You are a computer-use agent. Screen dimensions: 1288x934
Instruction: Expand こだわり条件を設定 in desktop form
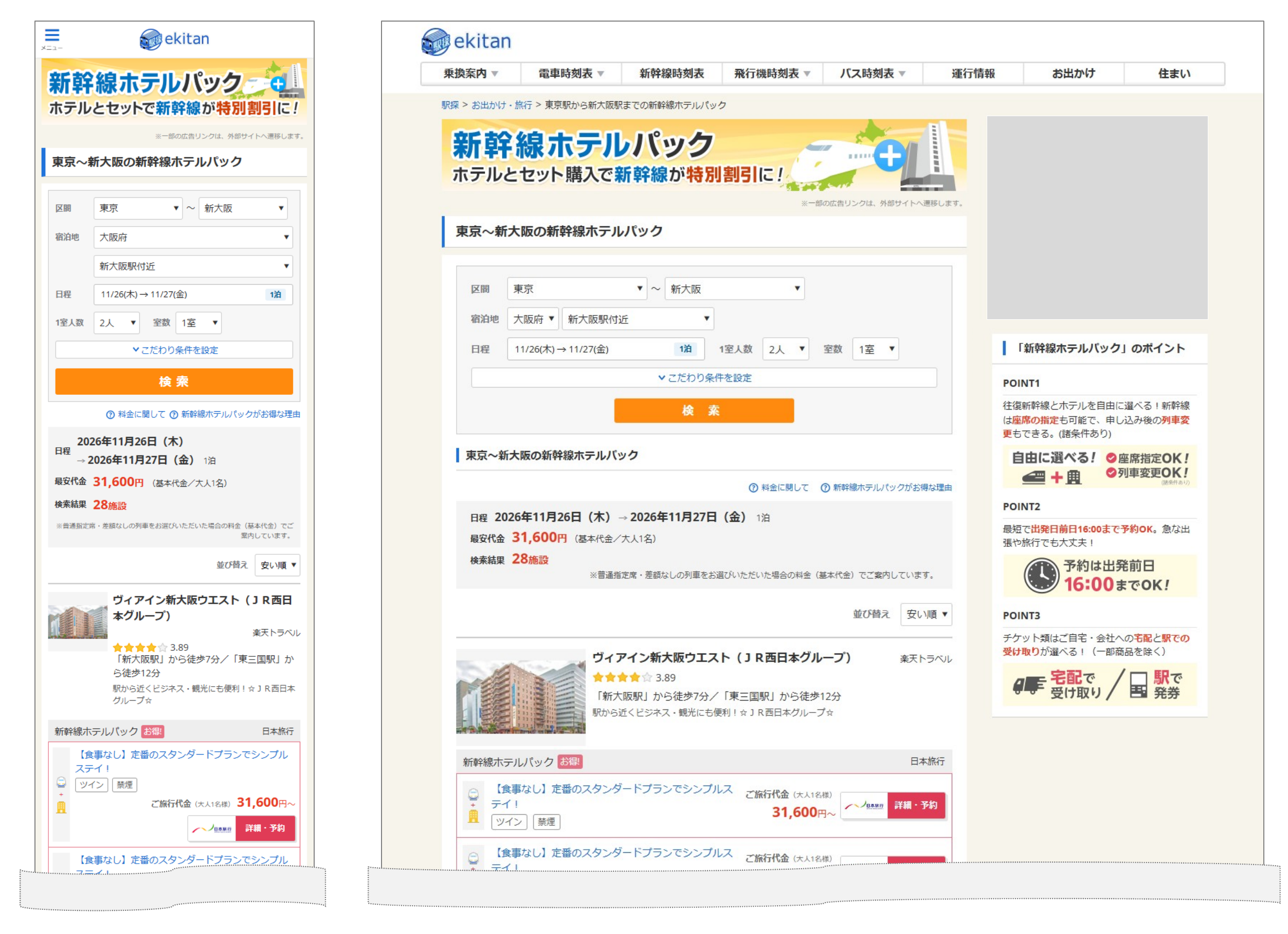pos(703,378)
